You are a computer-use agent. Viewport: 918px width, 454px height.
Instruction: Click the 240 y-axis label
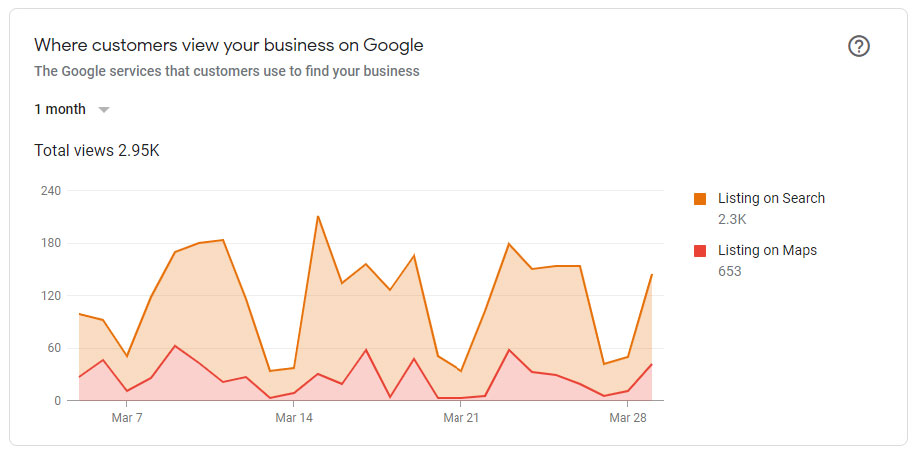point(50,191)
